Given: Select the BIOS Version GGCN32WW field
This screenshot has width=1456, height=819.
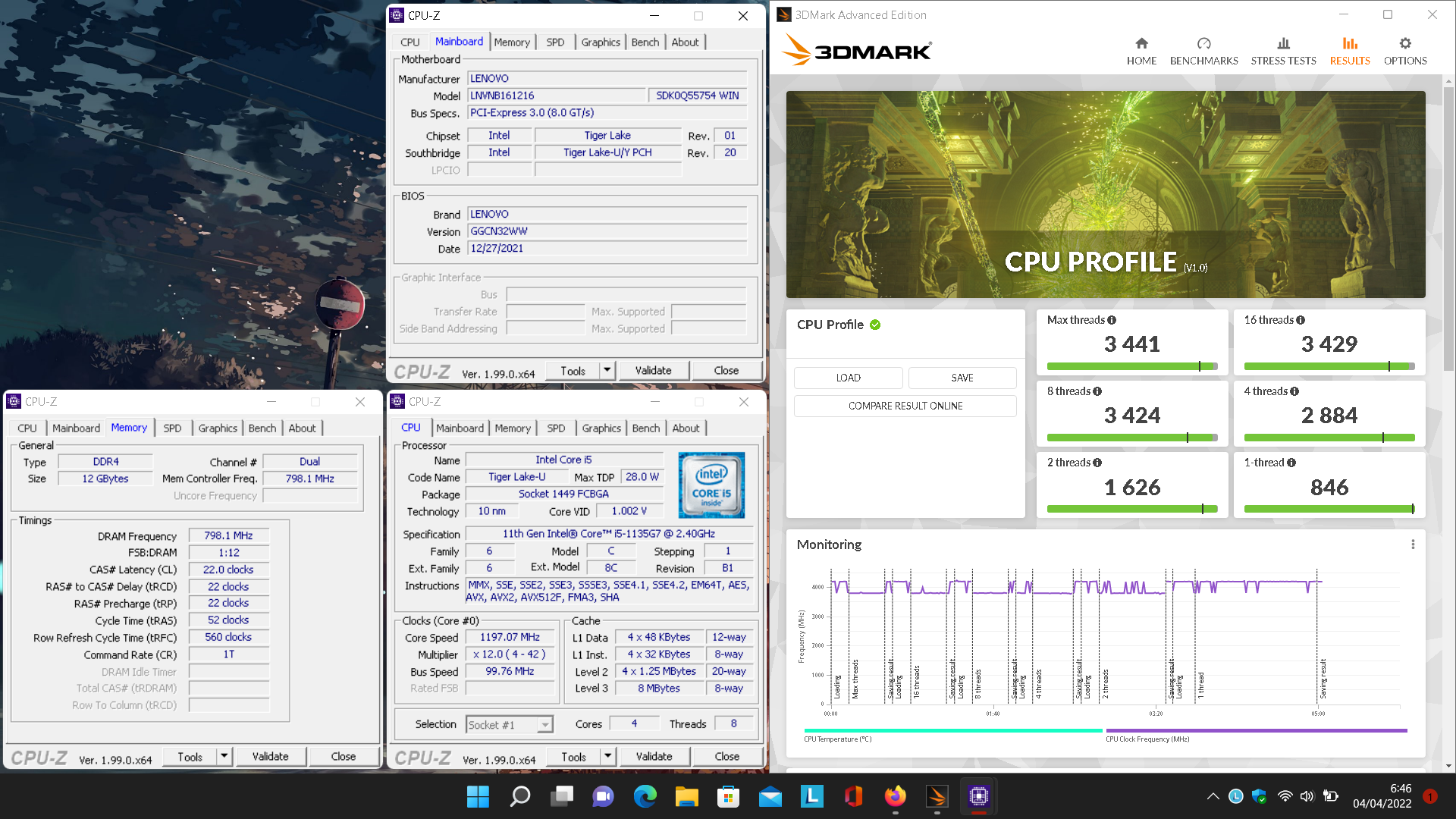Looking at the screenshot, I should point(607,231).
